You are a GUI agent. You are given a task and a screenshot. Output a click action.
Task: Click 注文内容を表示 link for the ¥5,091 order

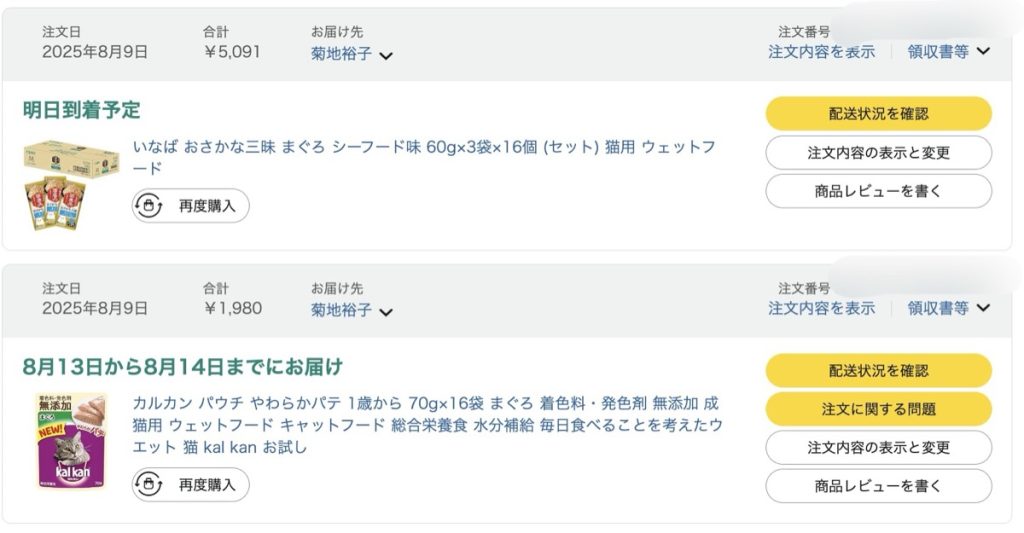pos(821,52)
